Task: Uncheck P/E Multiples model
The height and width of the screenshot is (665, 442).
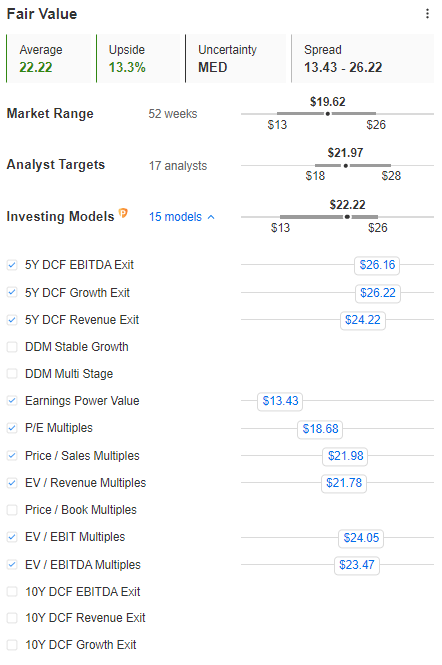Action: pyautogui.click(x=12, y=428)
